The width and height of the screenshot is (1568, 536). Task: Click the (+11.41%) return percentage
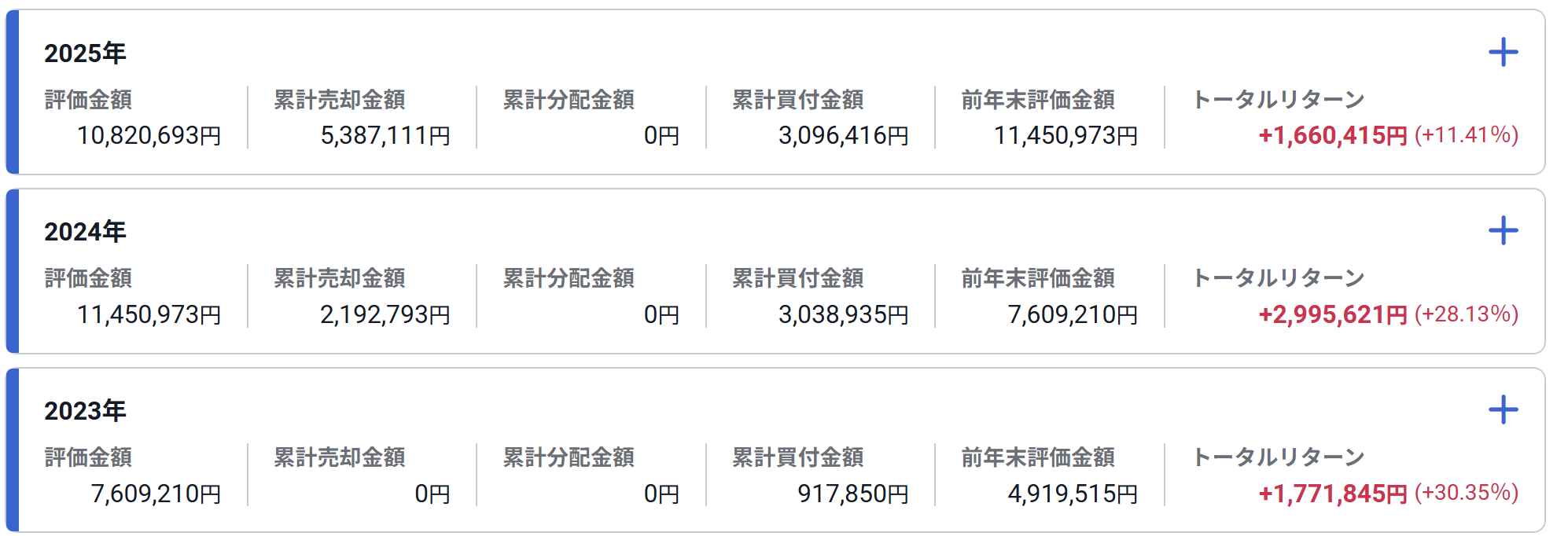click(x=1467, y=135)
